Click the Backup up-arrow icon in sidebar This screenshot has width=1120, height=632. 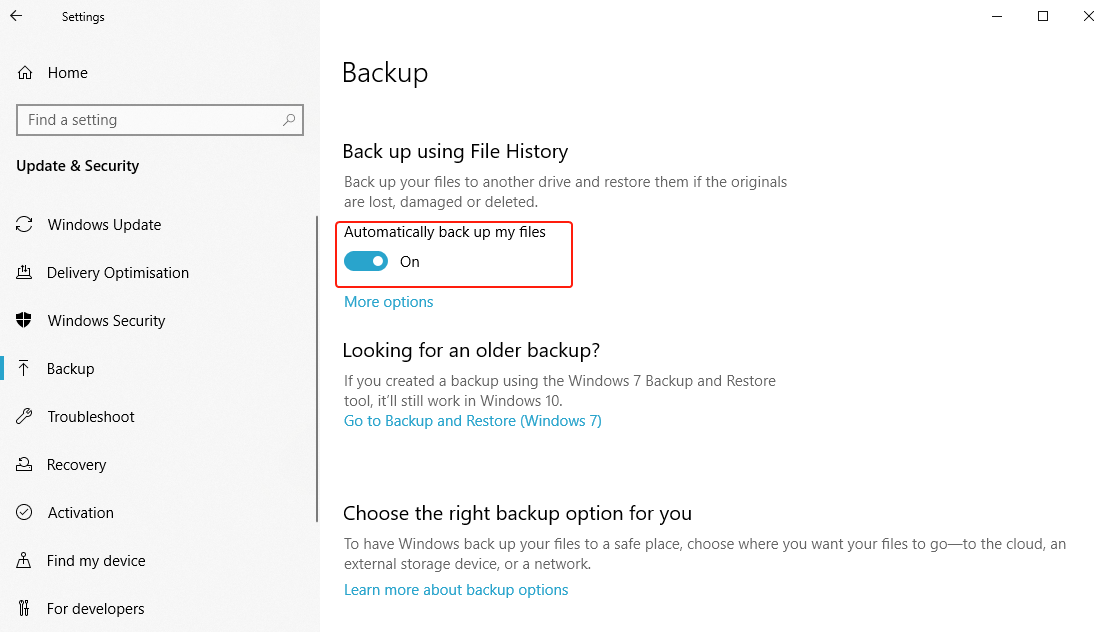[x=24, y=368]
